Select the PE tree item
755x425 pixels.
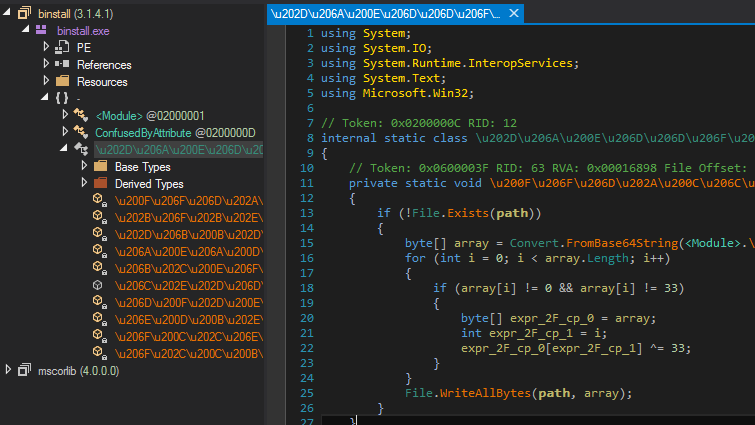tap(84, 48)
